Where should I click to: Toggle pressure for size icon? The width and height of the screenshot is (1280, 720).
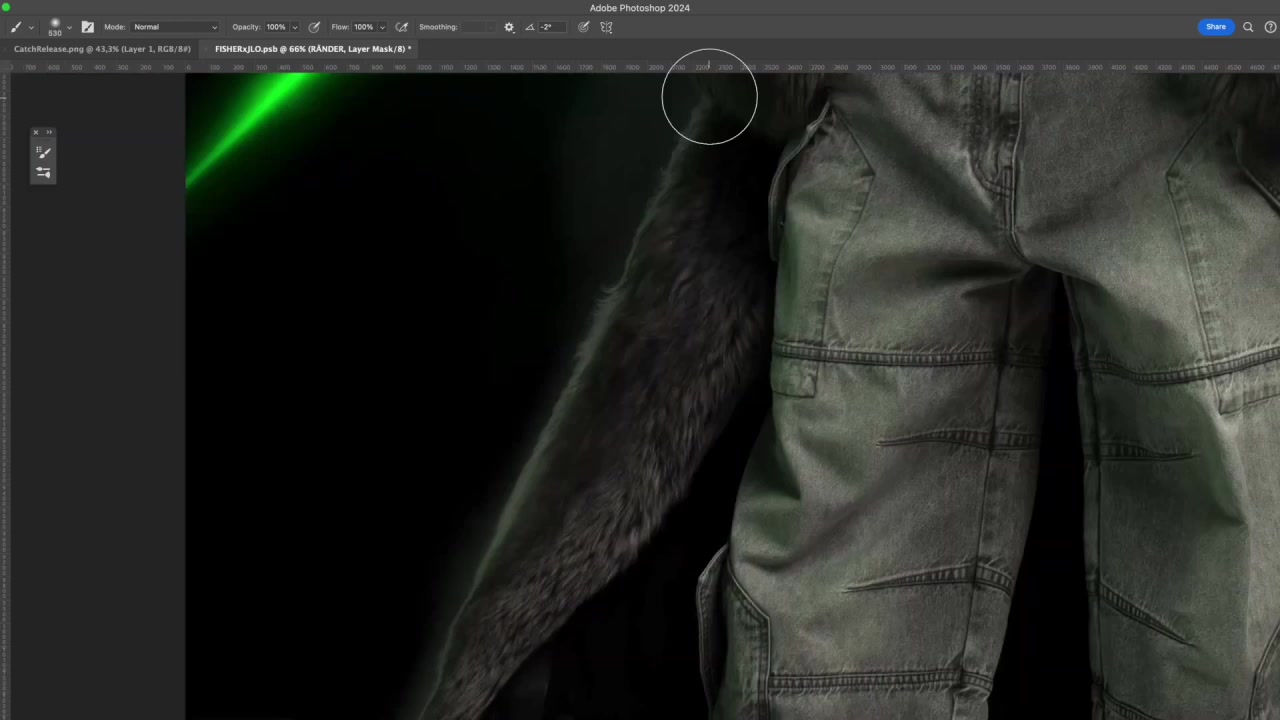pyautogui.click(x=584, y=27)
